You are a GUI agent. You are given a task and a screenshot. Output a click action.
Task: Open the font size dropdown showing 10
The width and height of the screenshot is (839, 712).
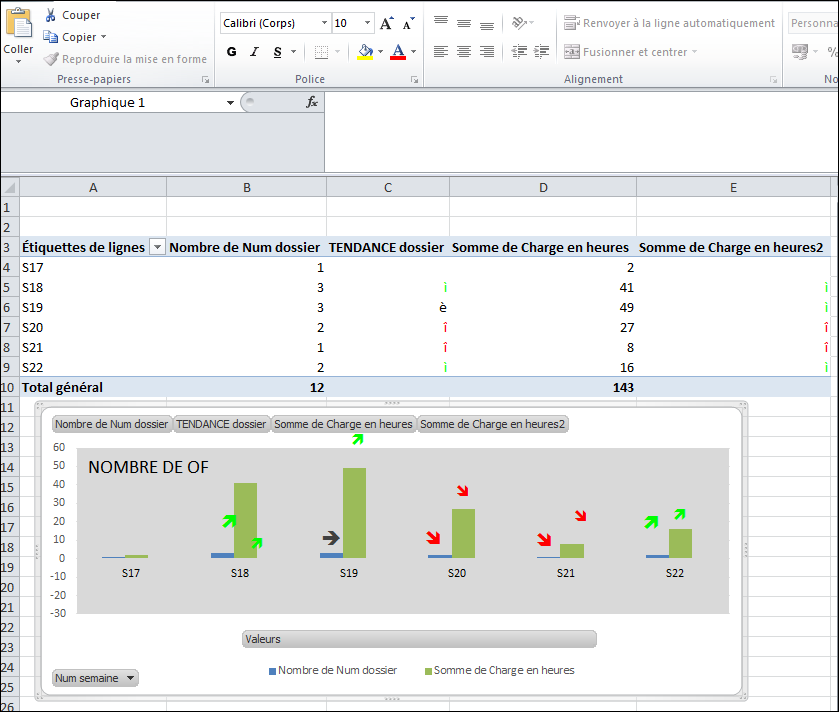point(366,22)
